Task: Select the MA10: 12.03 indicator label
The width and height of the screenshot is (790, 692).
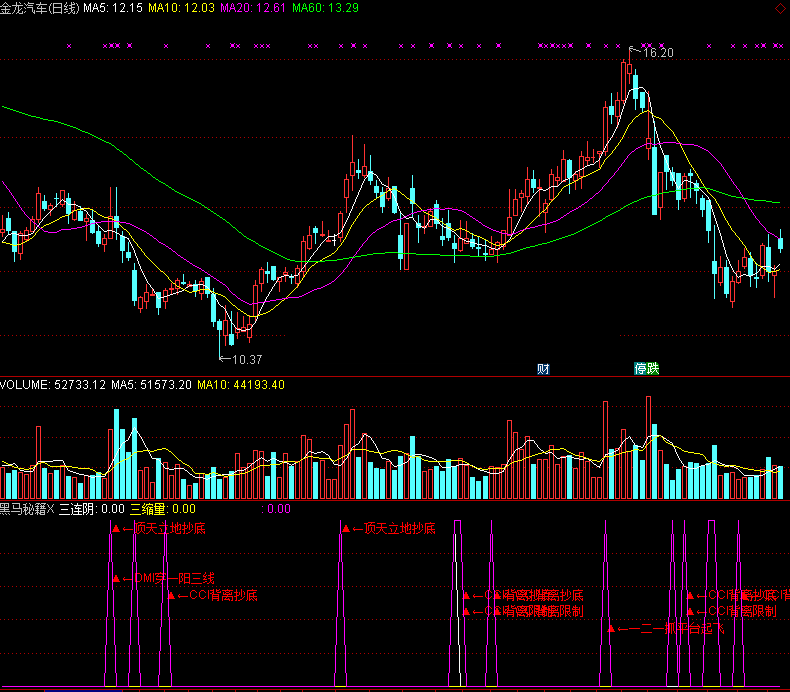Action: click(x=181, y=8)
